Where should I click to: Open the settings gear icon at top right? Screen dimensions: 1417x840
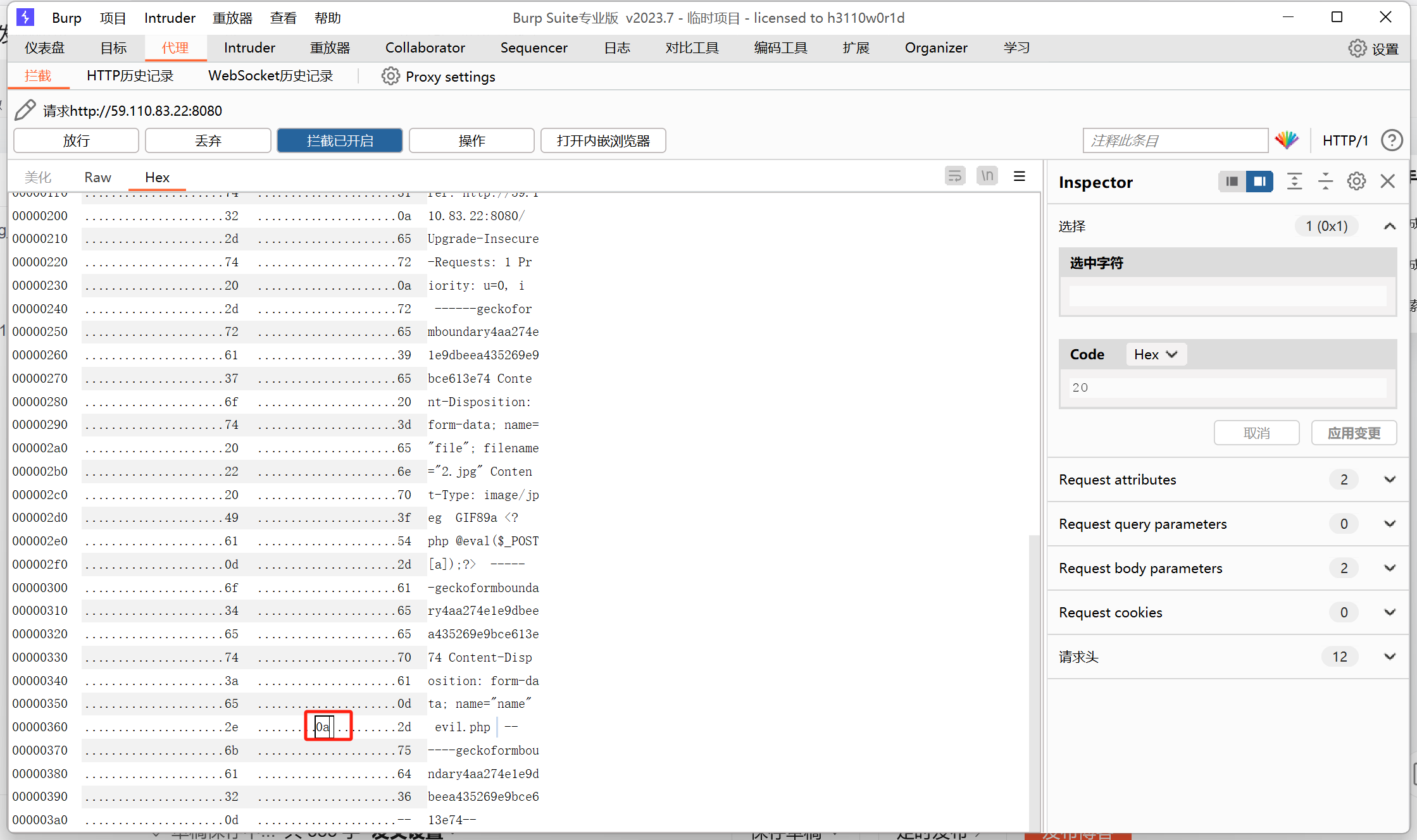pos(1358,48)
